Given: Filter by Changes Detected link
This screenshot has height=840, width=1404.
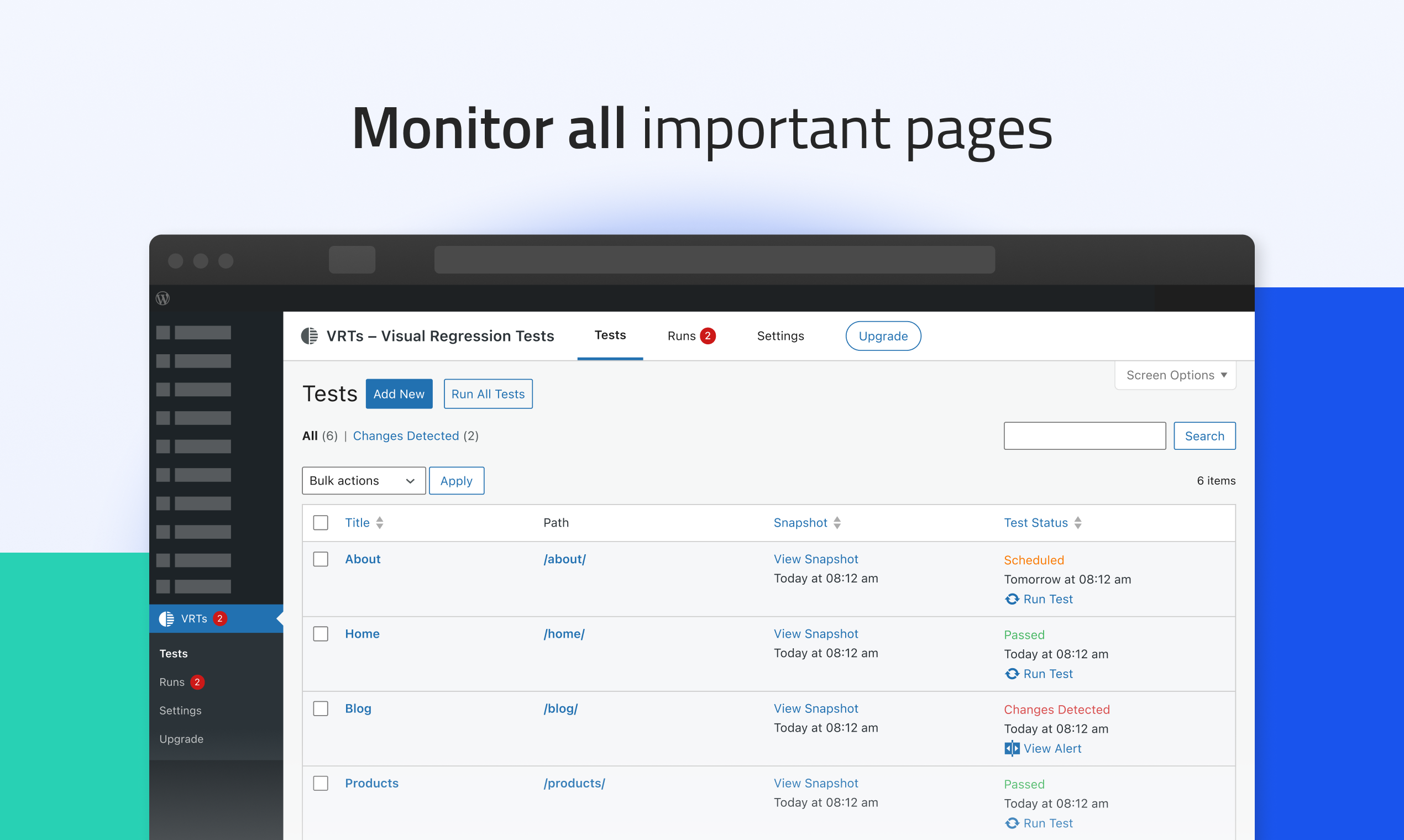Looking at the screenshot, I should 406,436.
